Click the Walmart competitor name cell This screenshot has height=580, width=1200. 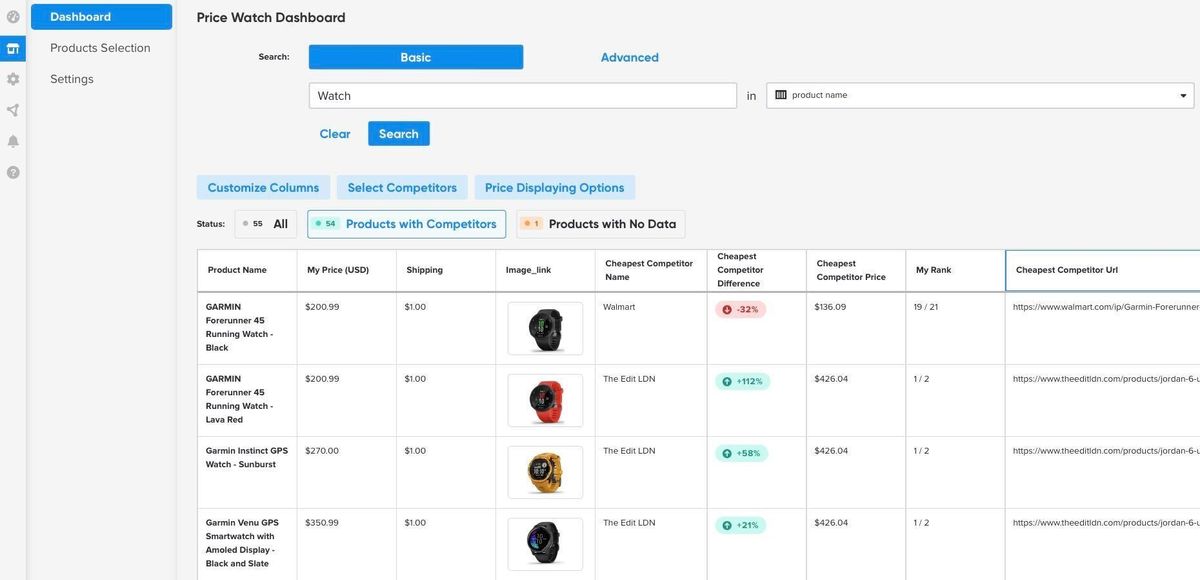[x=619, y=307]
